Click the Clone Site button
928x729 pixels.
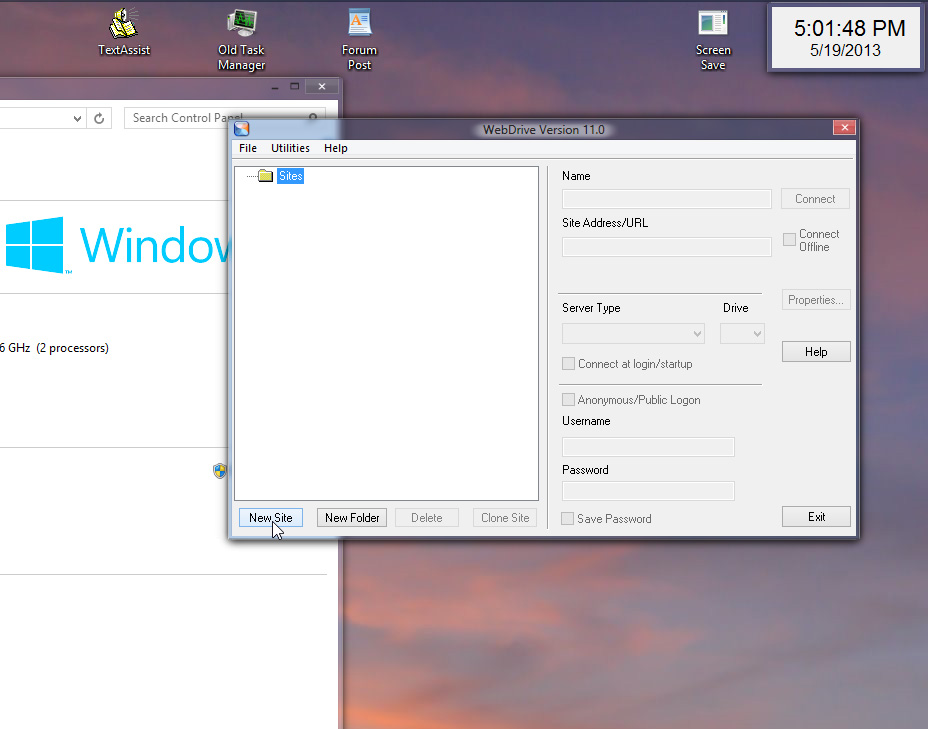pyautogui.click(x=505, y=518)
